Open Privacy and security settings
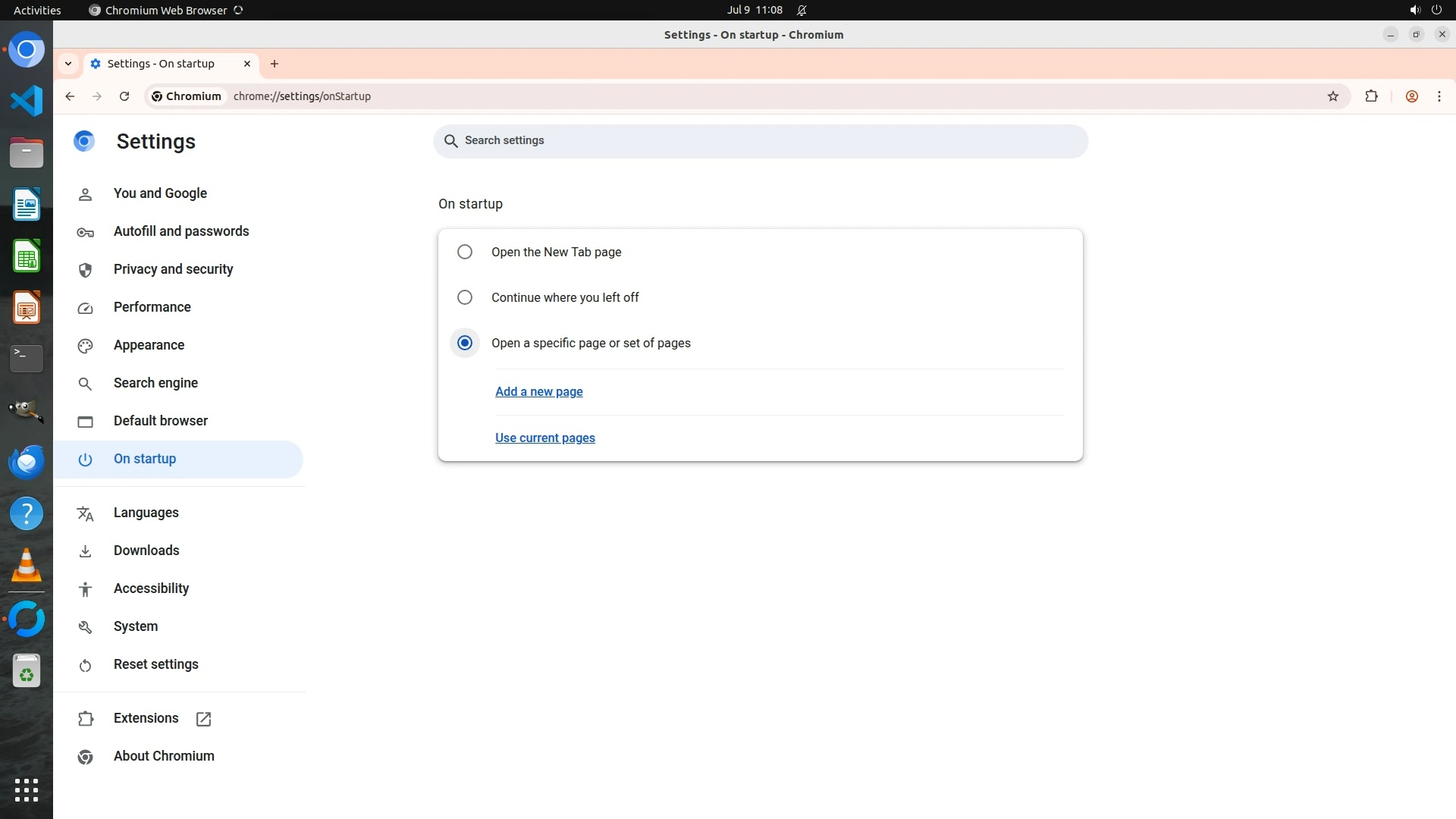The height and width of the screenshot is (819, 1456). 173,269
